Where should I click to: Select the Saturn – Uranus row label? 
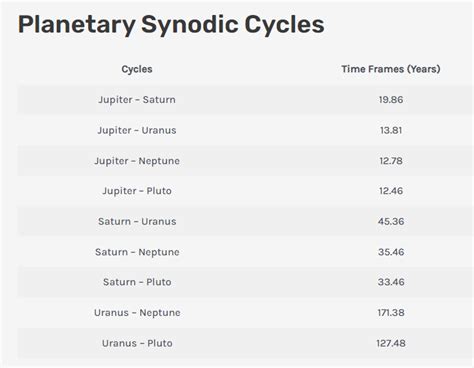click(x=137, y=222)
